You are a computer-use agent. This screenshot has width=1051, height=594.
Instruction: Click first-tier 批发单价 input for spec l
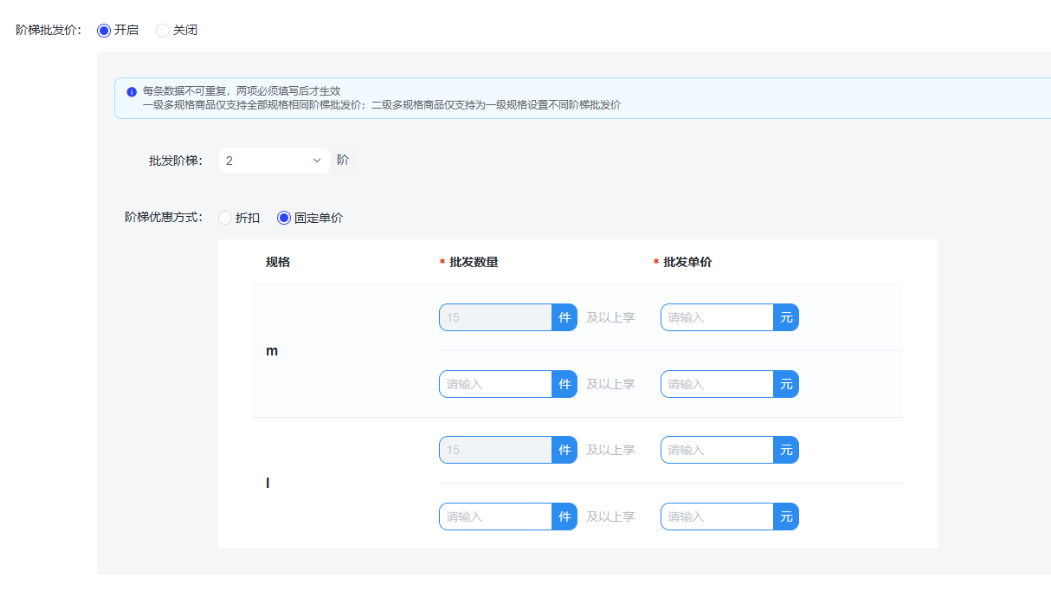point(717,450)
